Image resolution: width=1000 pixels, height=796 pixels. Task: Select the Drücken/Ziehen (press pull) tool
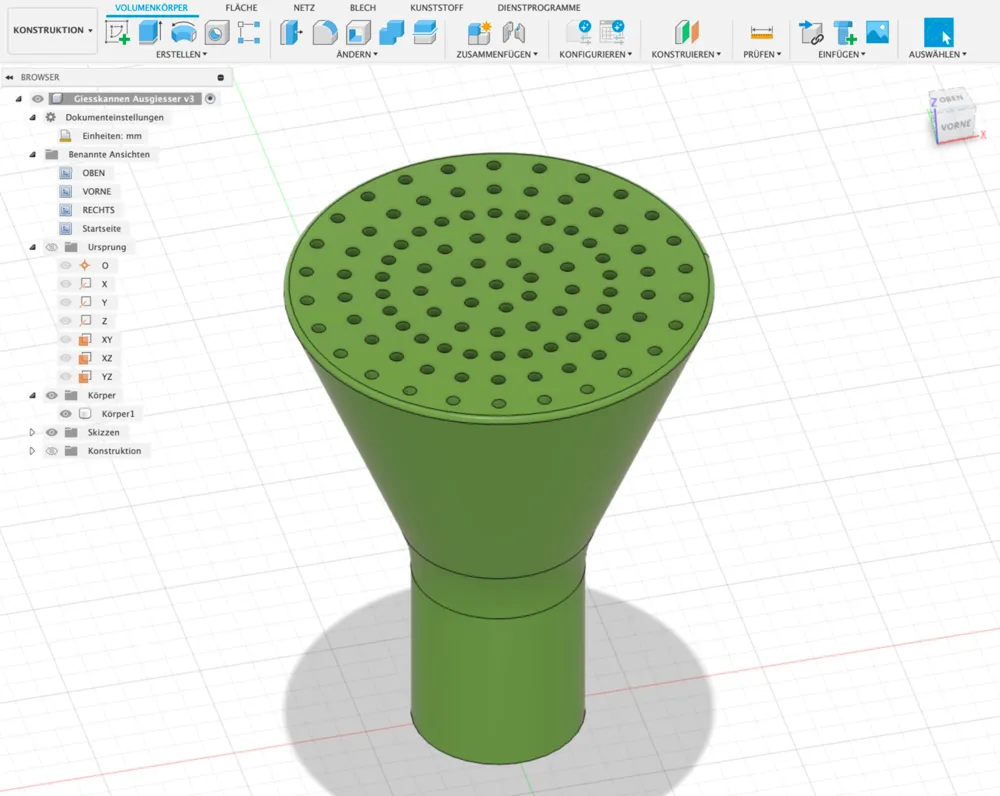[291, 32]
